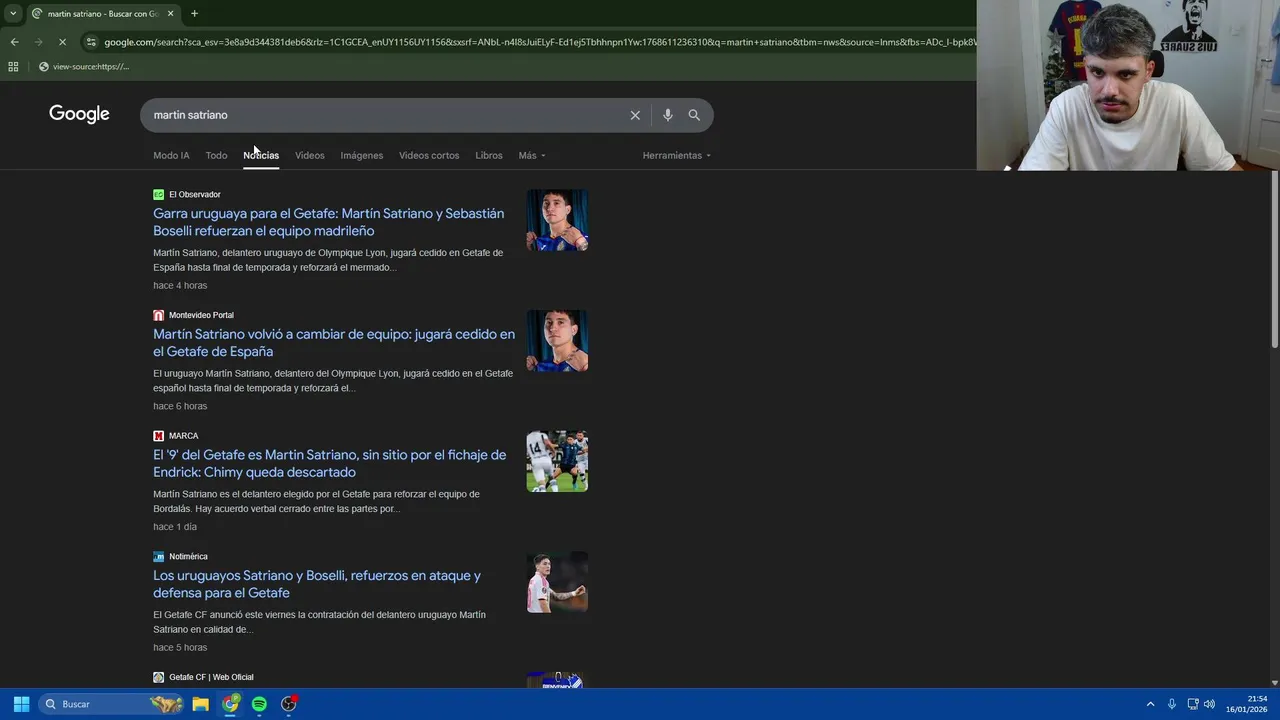This screenshot has height=720, width=1280.
Task: Click 'Getafe CF | Web Oficial' source name
Action: coord(211,677)
